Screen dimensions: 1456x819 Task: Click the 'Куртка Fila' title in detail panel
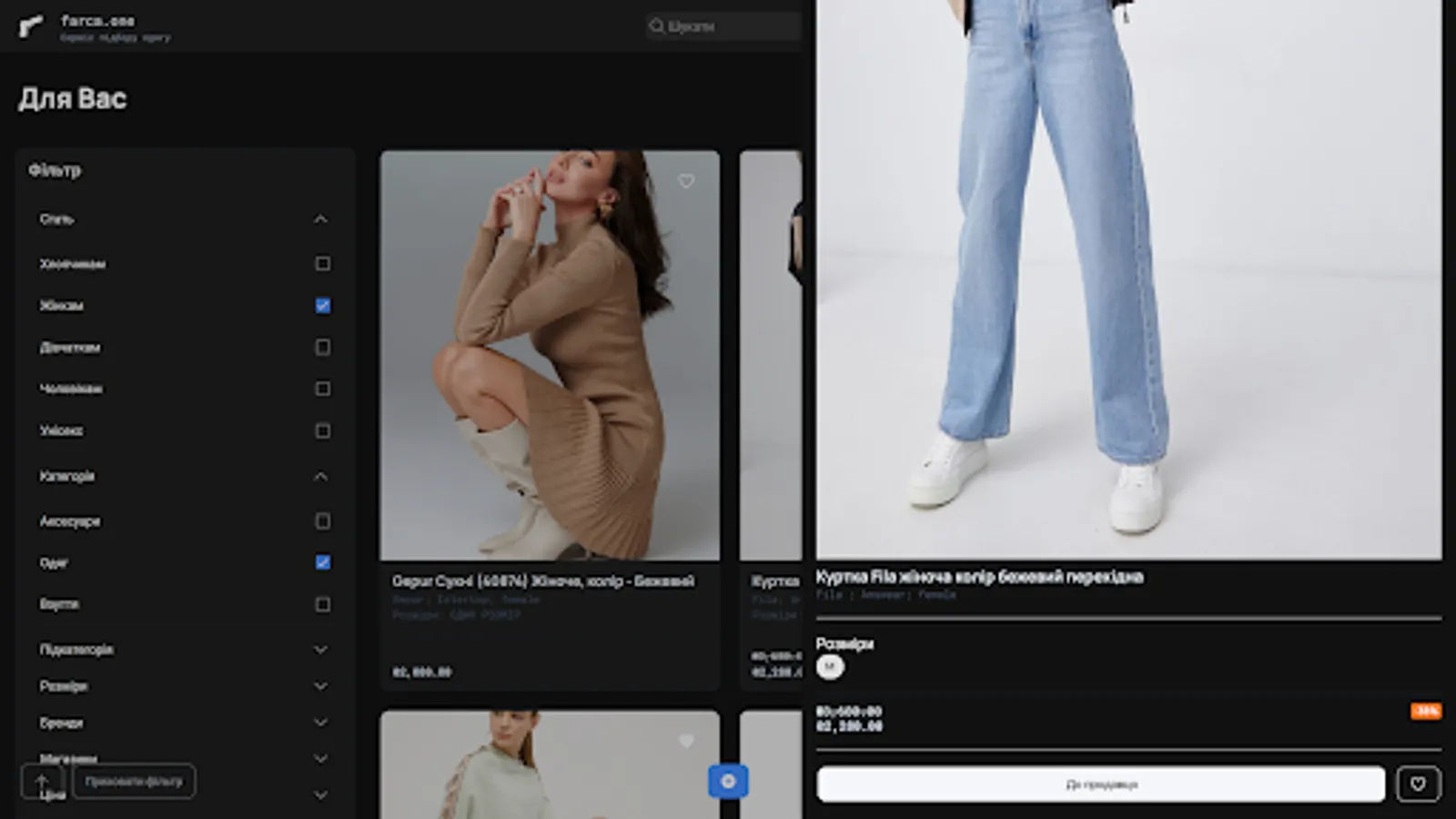point(979,577)
